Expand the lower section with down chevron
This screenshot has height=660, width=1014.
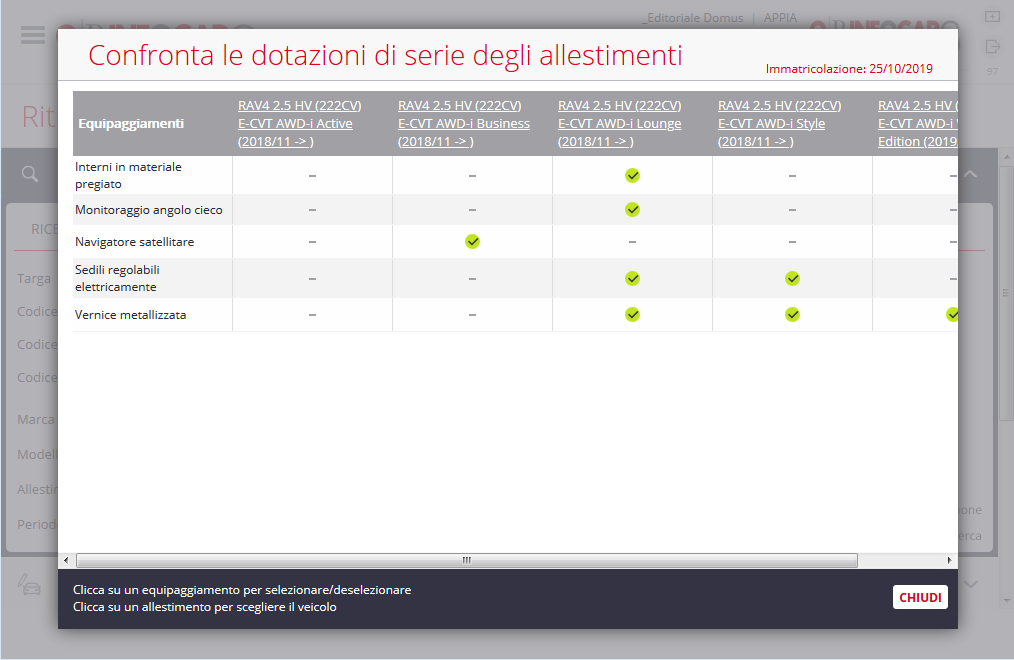point(970,584)
